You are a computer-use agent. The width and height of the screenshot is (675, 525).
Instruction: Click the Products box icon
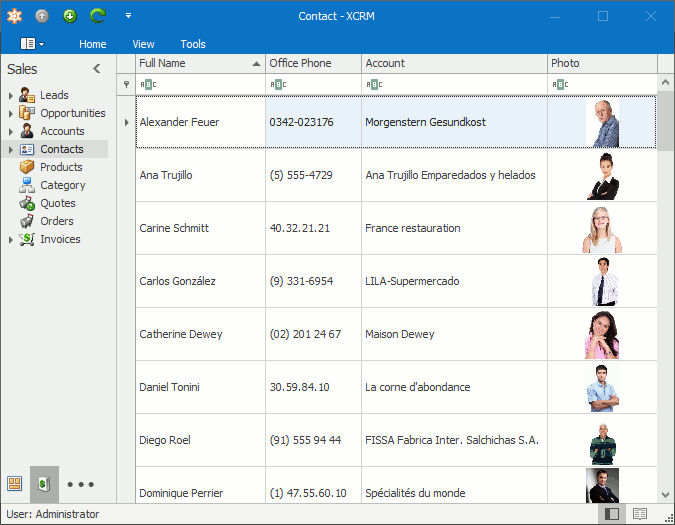pos(27,167)
